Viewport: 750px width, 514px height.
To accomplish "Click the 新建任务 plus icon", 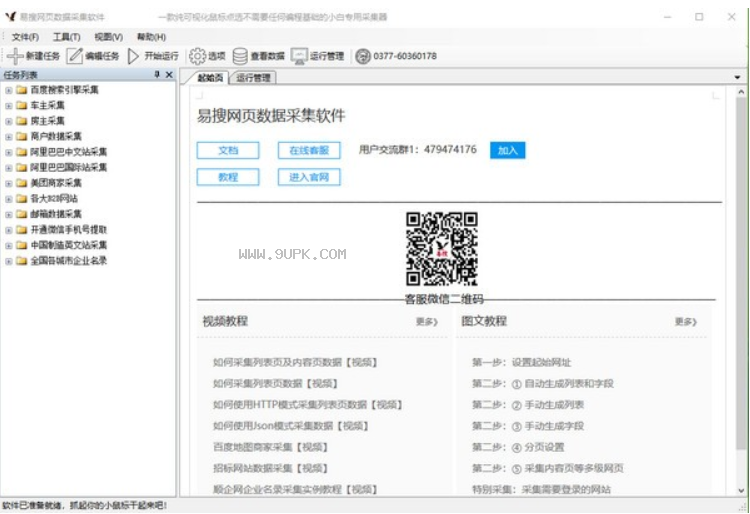I will click(15, 56).
